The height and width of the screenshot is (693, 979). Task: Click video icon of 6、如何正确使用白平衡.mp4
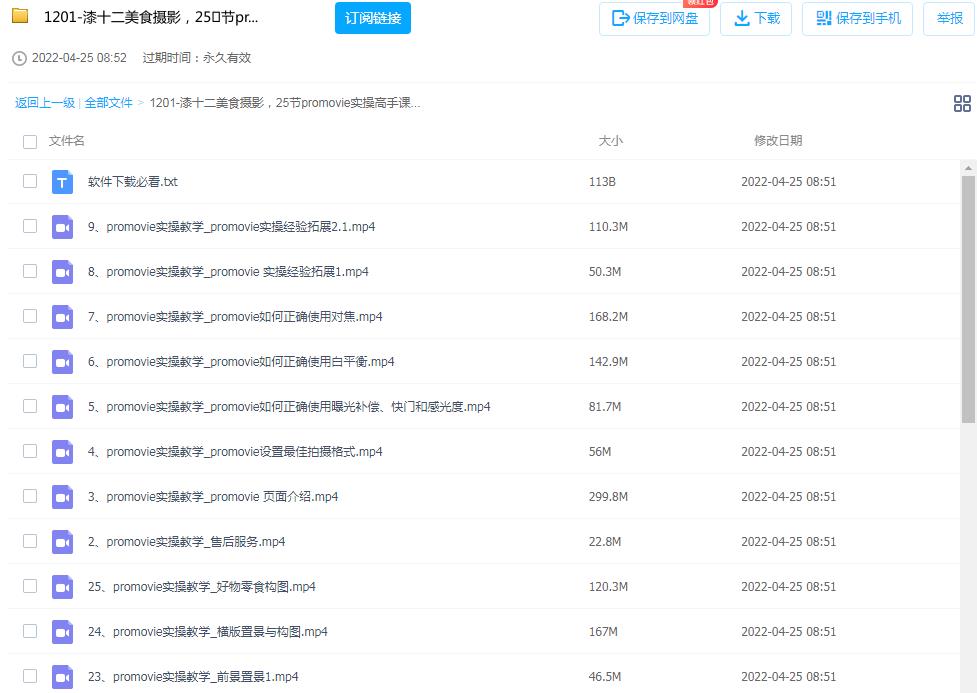pos(62,361)
